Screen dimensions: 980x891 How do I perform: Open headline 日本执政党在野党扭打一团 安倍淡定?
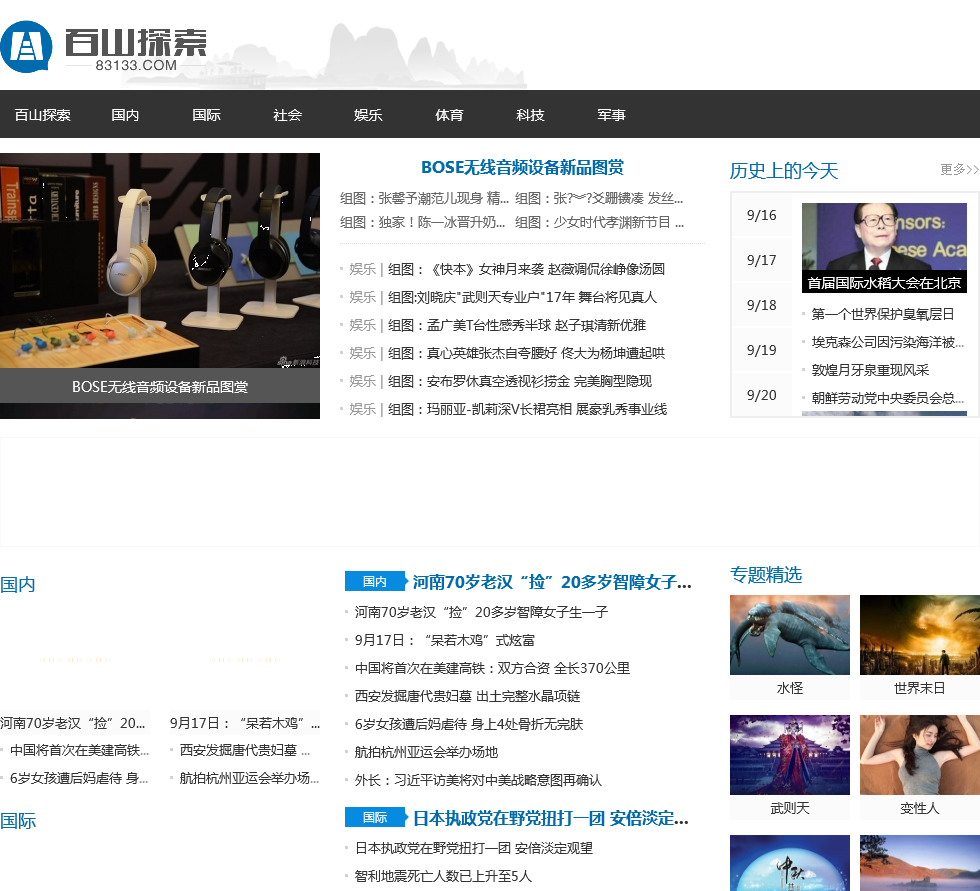click(551, 819)
